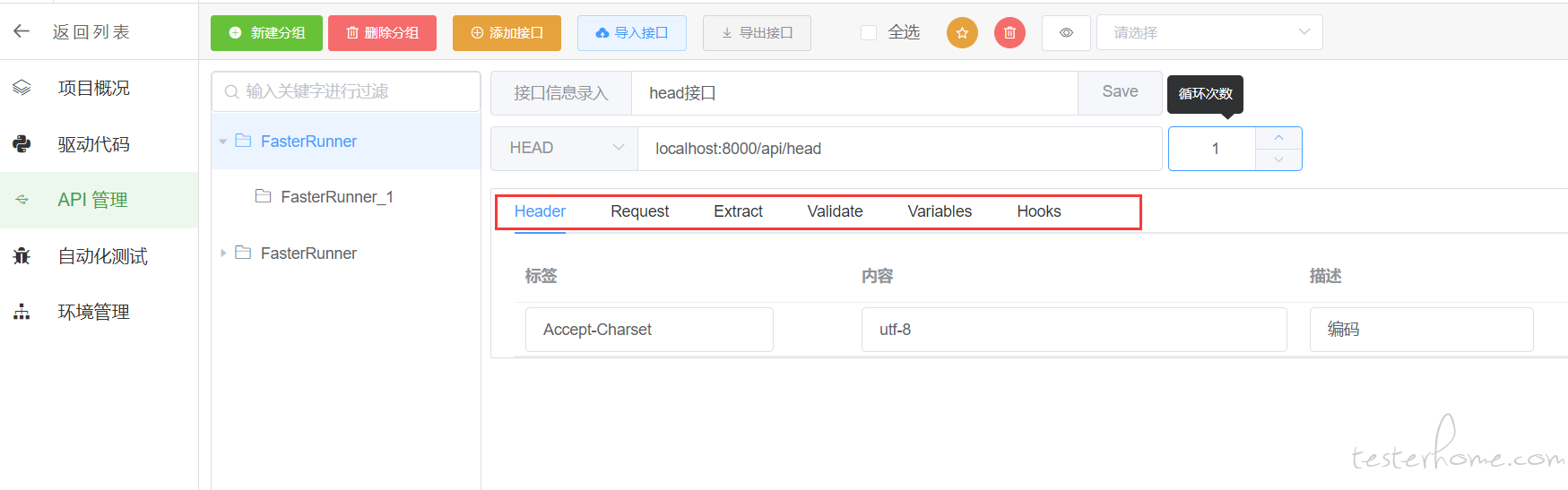1568x490 pixels.
Task: Click the icon beside API 管理
Action: click(x=22, y=200)
